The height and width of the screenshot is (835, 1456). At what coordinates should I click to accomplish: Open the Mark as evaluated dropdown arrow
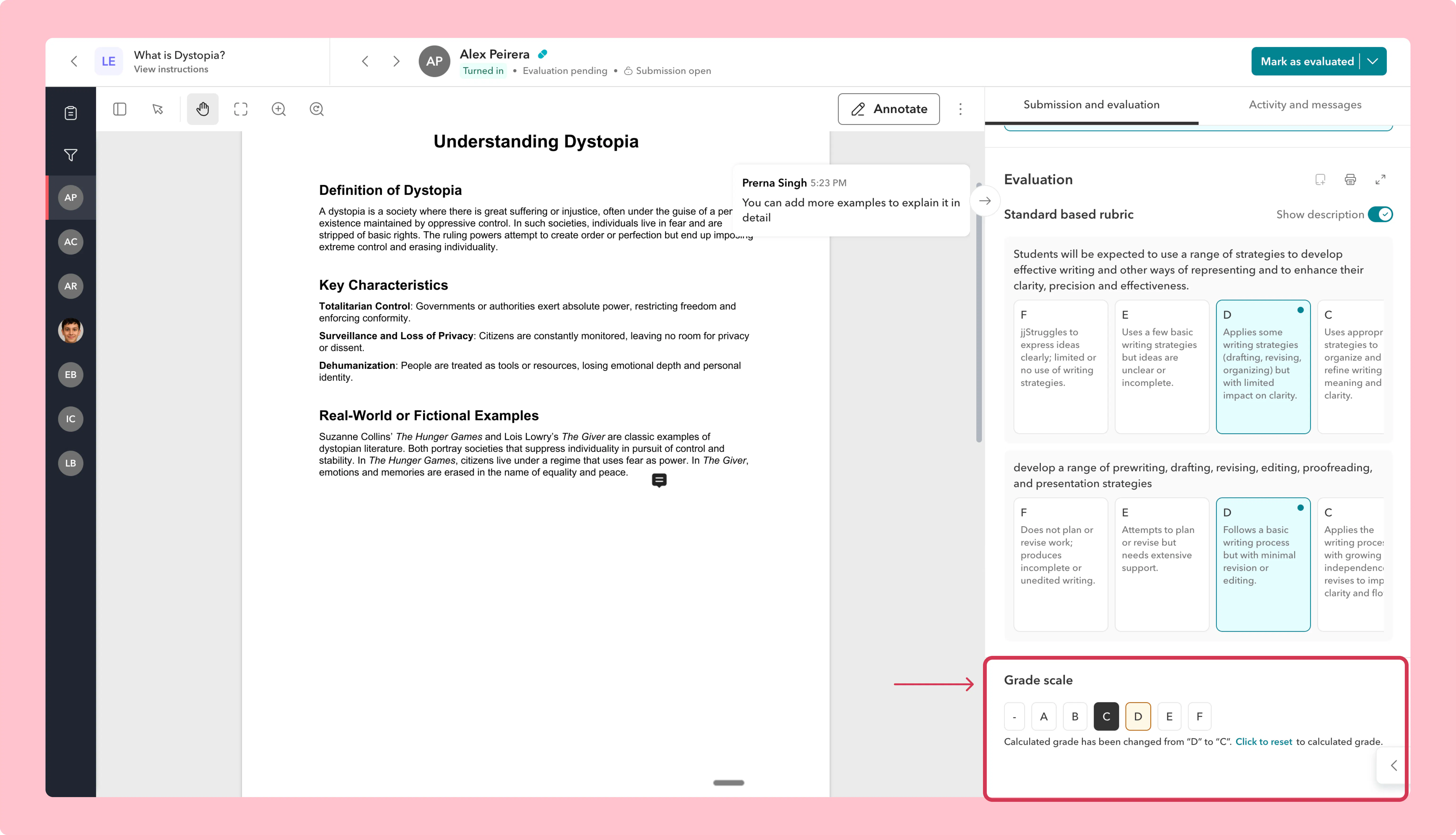tap(1373, 61)
